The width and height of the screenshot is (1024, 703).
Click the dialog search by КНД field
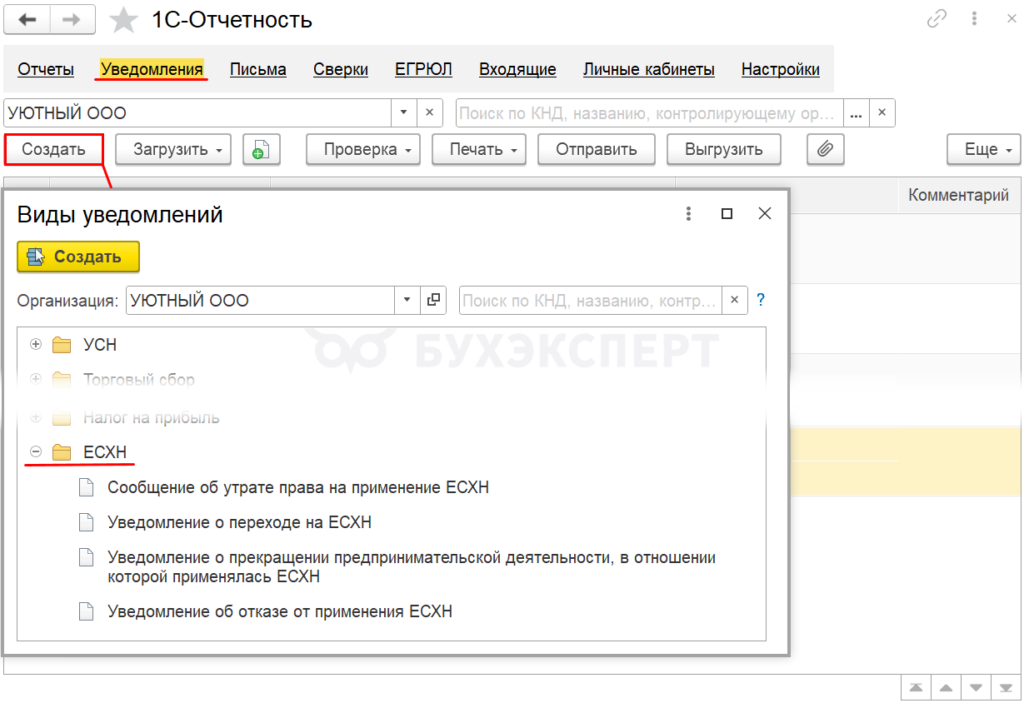pyautogui.click(x=590, y=301)
